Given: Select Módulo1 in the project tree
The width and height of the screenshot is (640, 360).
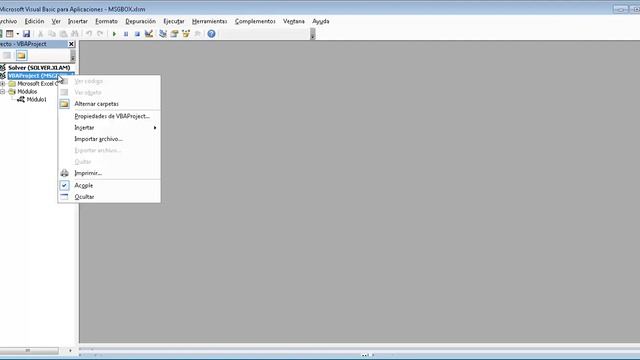Looking at the screenshot, I should [x=36, y=100].
